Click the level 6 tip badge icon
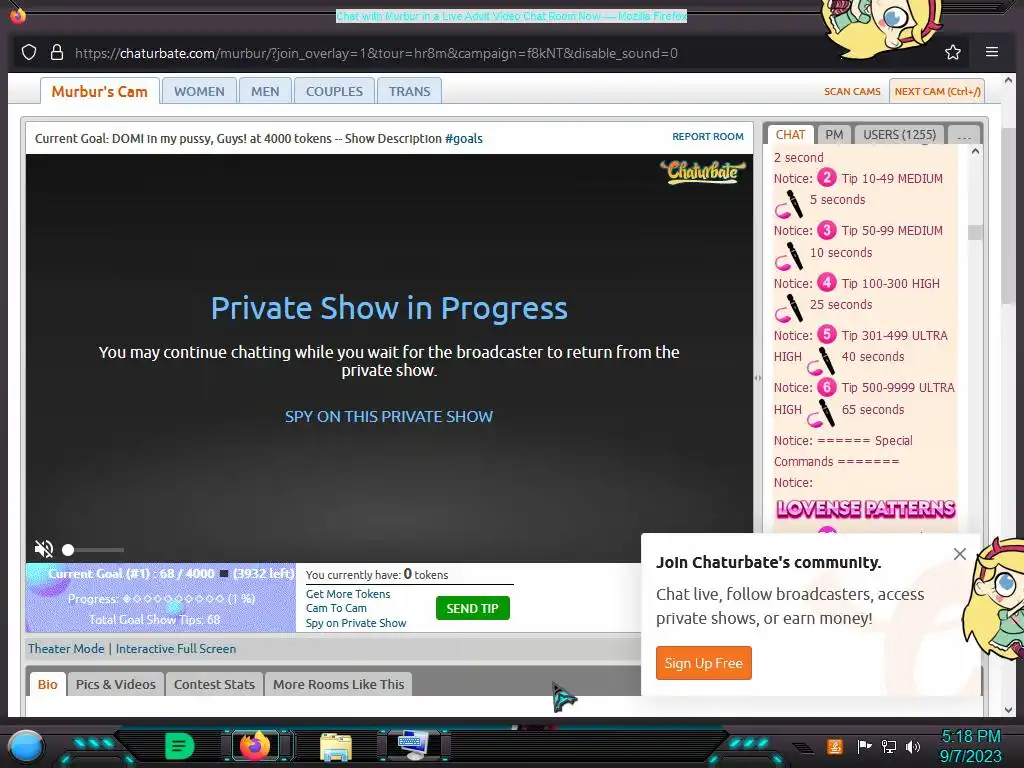Viewport: 1024px width, 768px height. pos(827,387)
